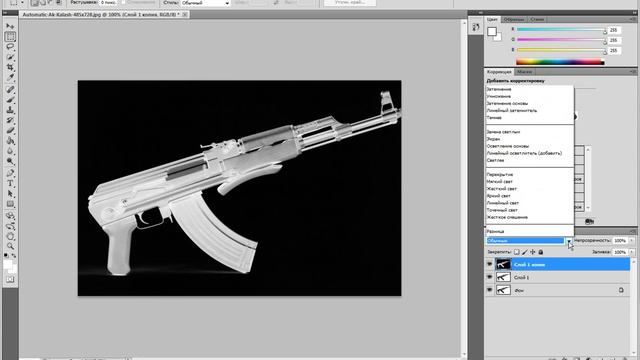
Task: Close the Automatic-Ak-Kalash document tab
Action: [x=184, y=14]
